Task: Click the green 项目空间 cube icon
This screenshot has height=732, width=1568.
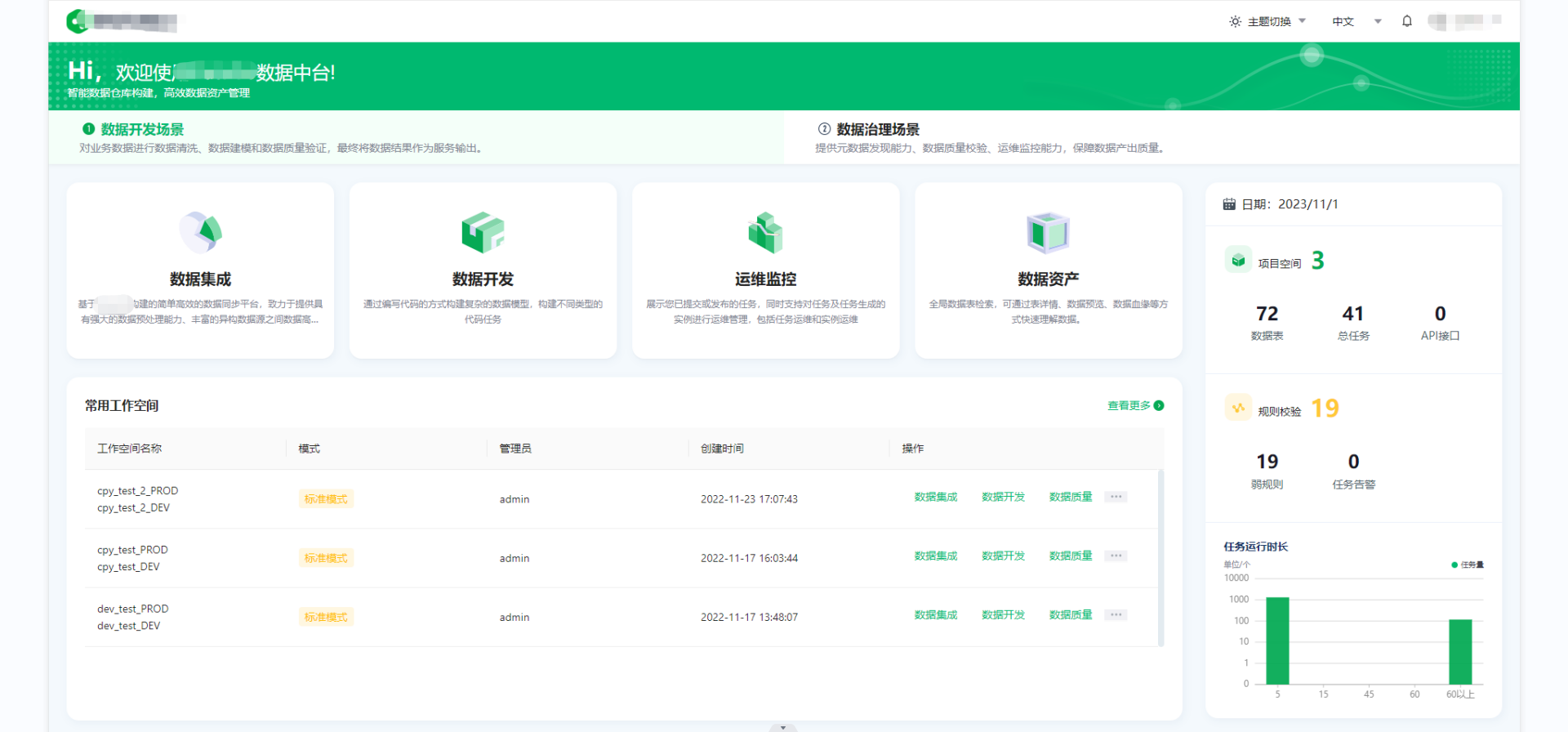Action: click(1238, 260)
